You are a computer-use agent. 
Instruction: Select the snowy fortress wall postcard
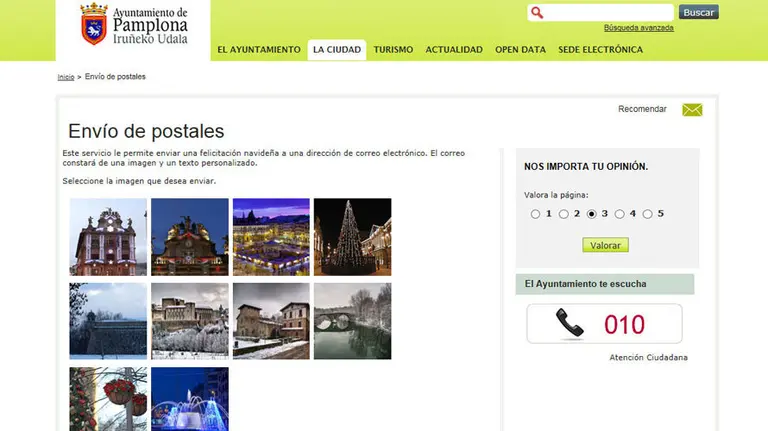108,321
